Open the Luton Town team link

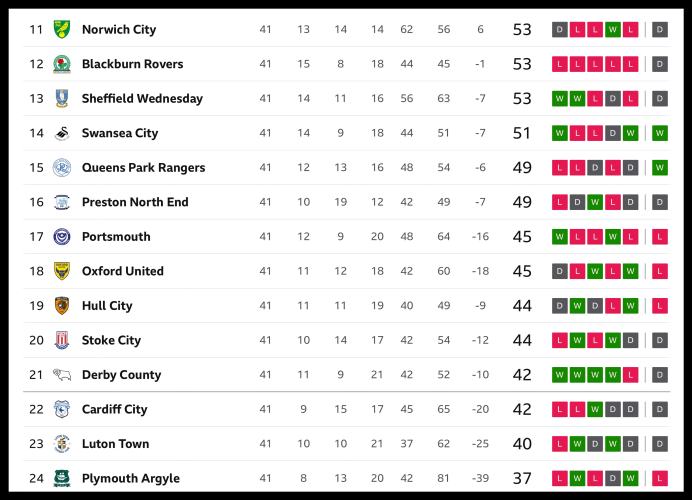115,444
